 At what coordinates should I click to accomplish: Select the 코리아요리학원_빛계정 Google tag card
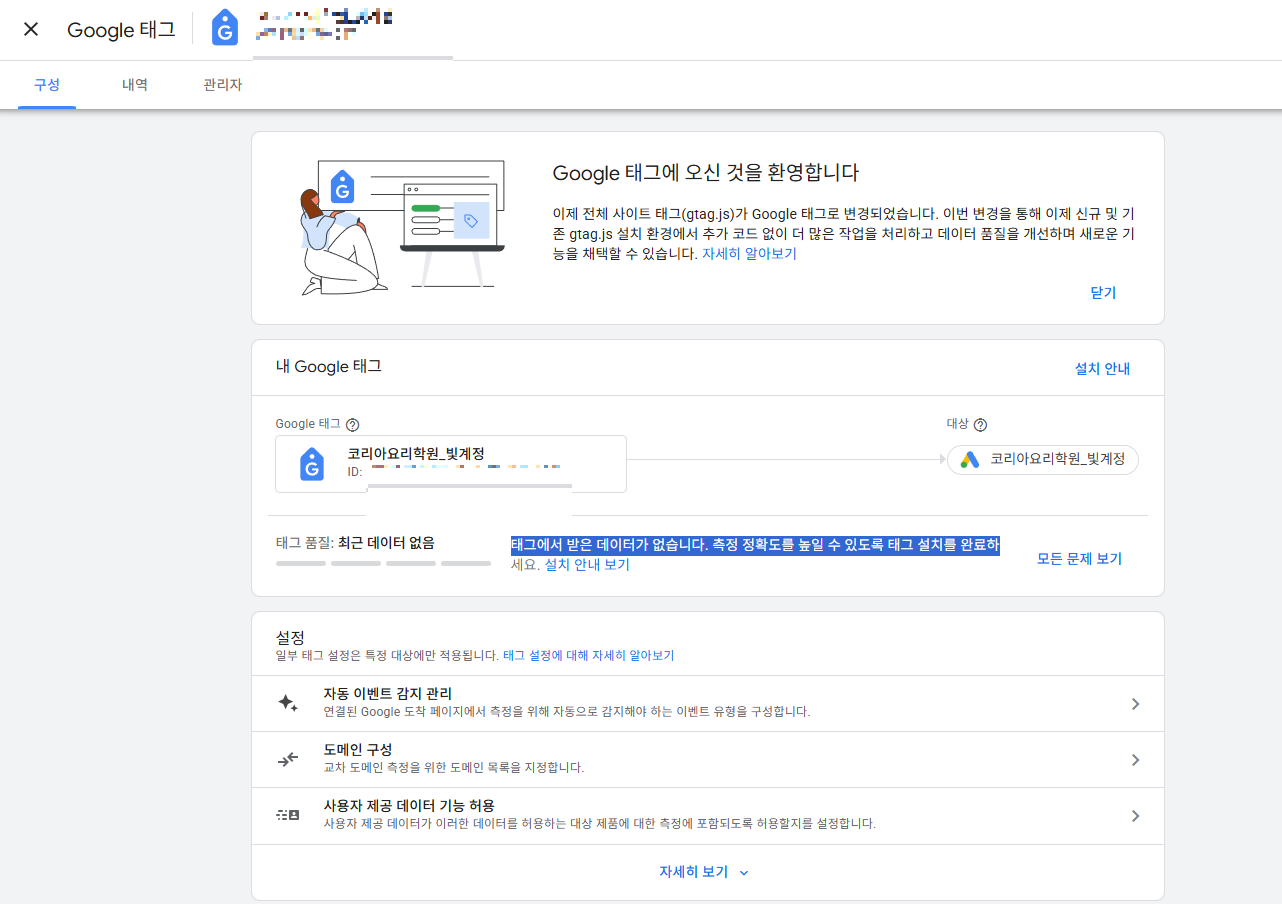pos(451,464)
